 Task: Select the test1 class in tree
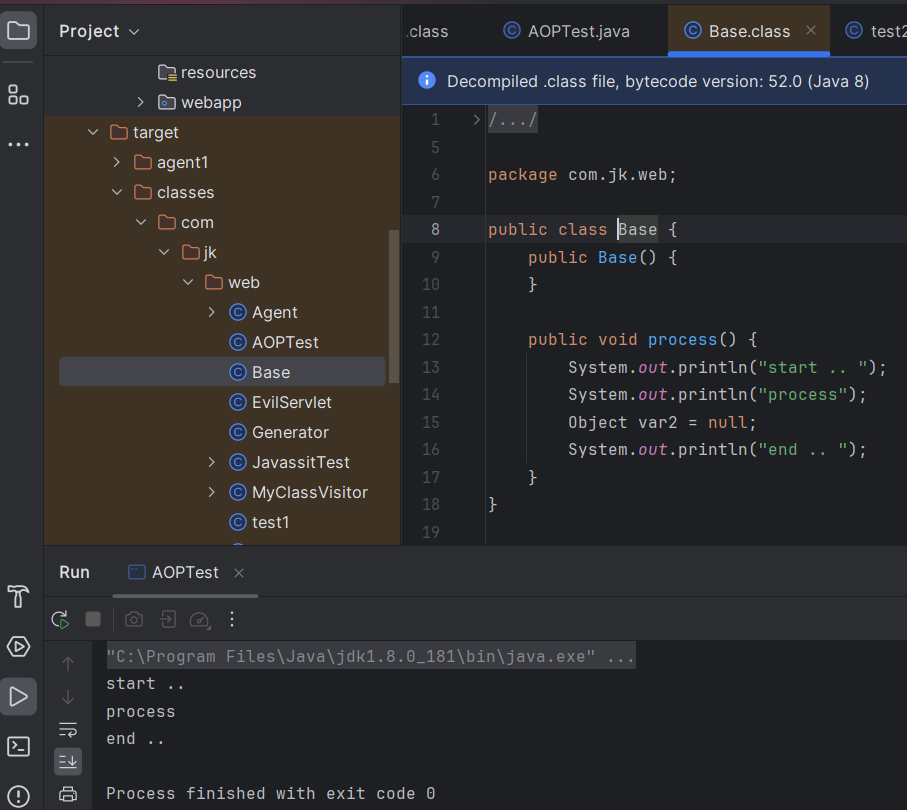click(259, 522)
